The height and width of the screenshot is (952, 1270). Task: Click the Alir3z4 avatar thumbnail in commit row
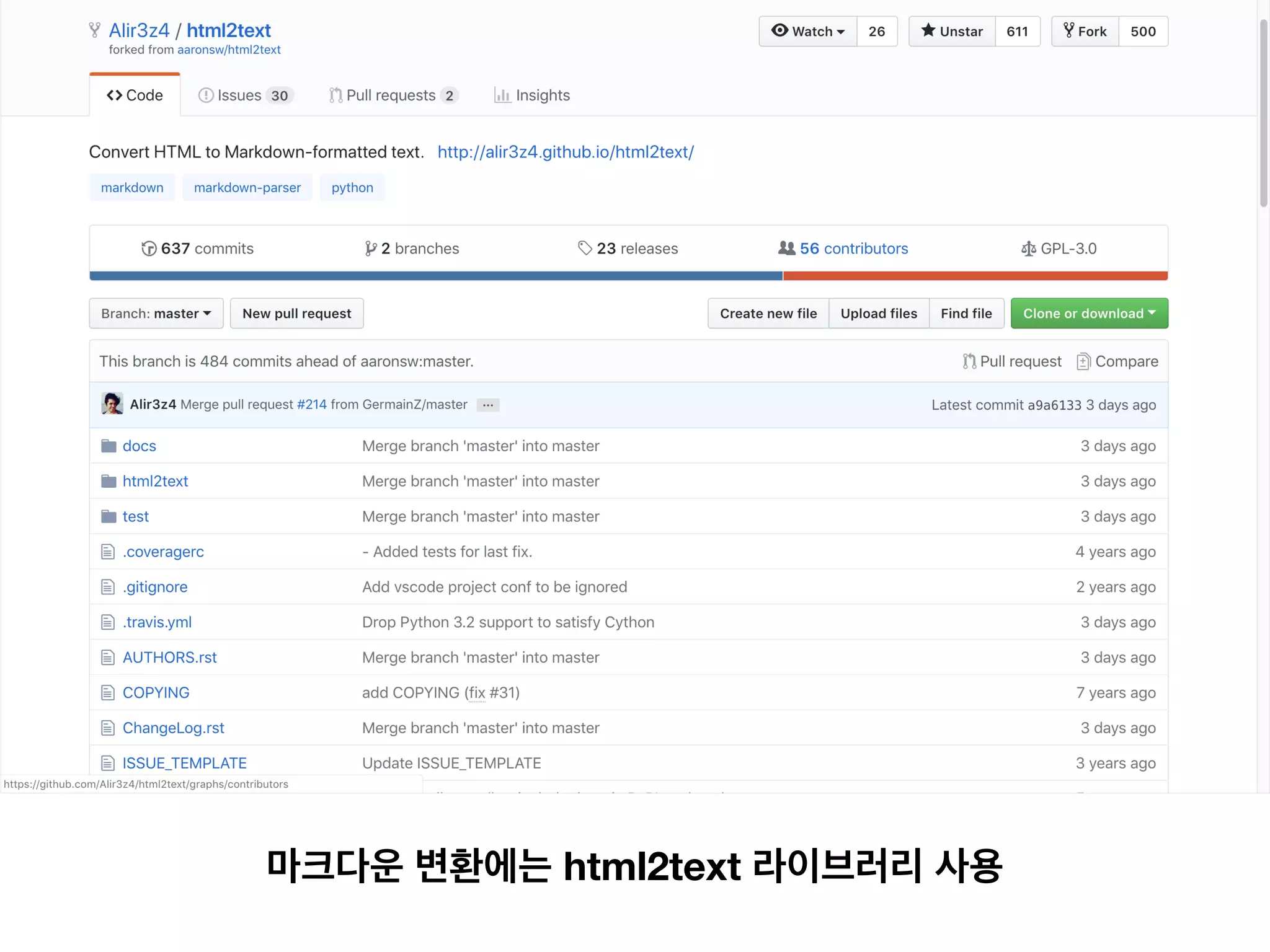pyautogui.click(x=112, y=403)
